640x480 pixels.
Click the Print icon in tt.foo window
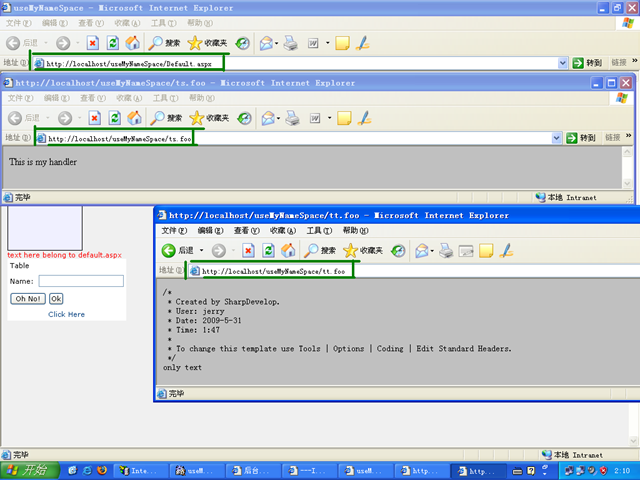[x=447, y=250]
